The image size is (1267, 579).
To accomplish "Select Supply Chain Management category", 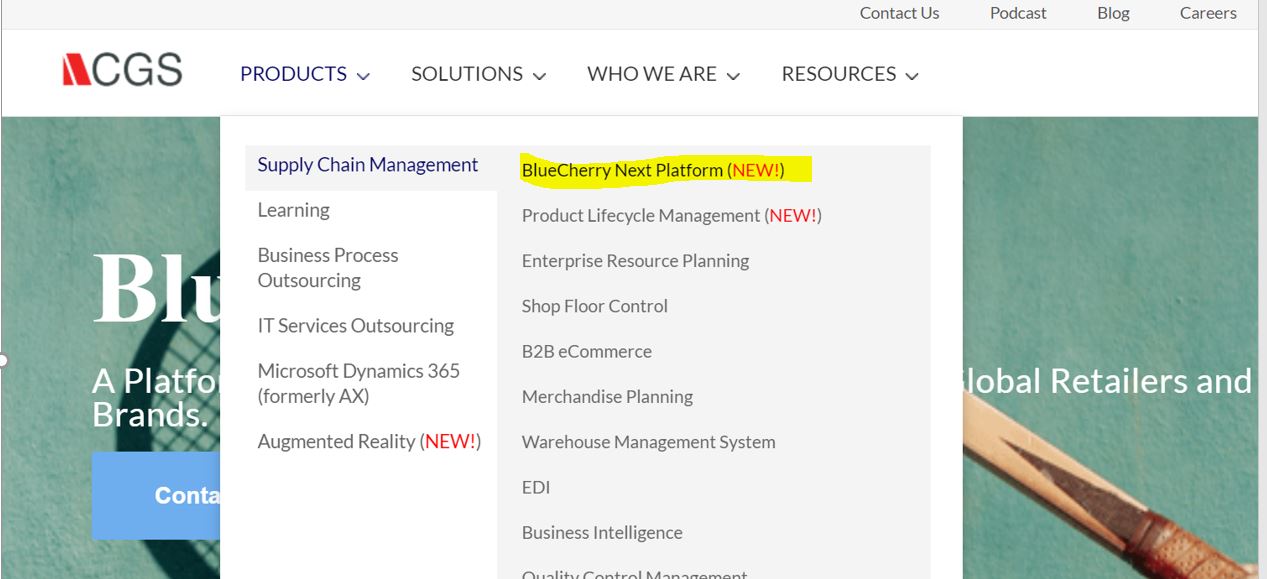I will click(x=368, y=164).
